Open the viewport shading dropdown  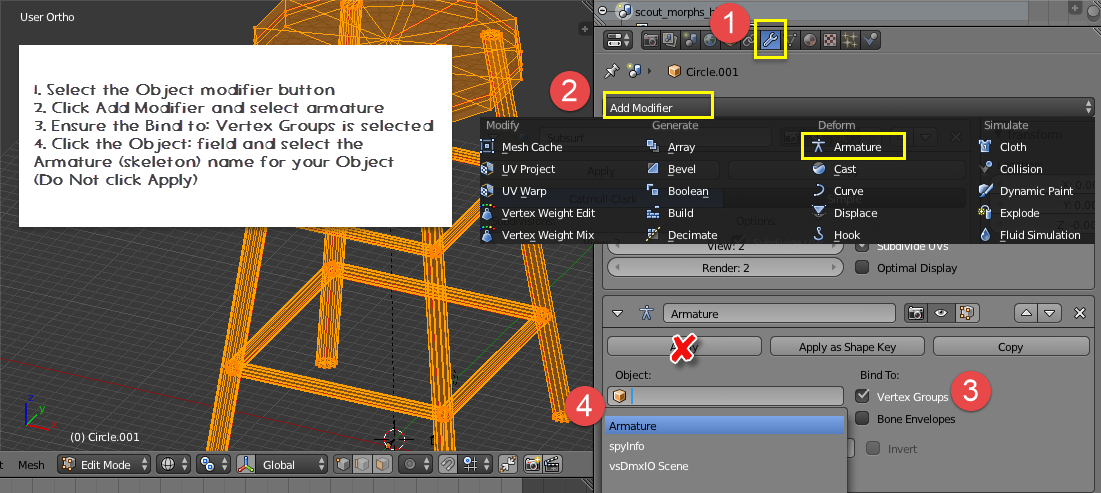tap(173, 464)
